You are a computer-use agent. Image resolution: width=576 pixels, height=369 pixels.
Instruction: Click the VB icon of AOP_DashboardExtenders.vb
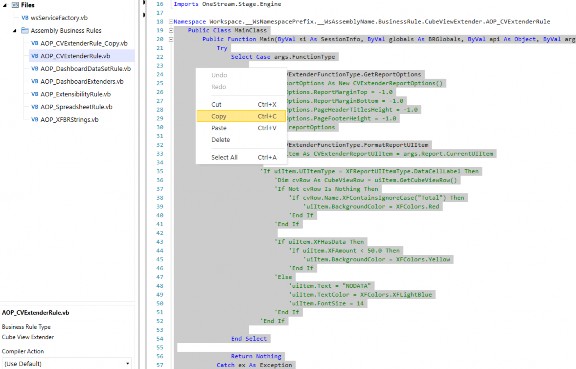point(35,82)
